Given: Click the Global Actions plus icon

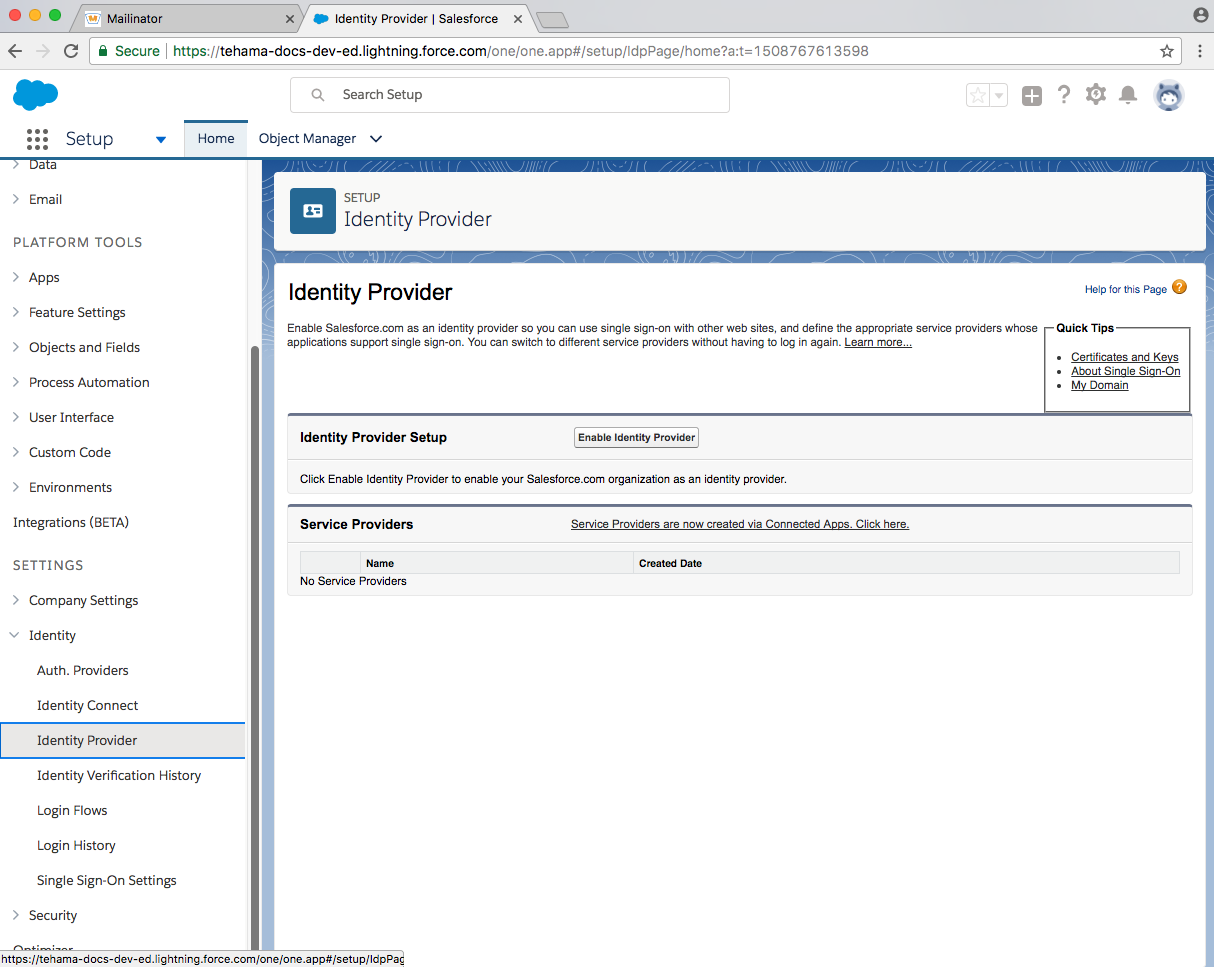Looking at the screenshot, I should 1032,95.
